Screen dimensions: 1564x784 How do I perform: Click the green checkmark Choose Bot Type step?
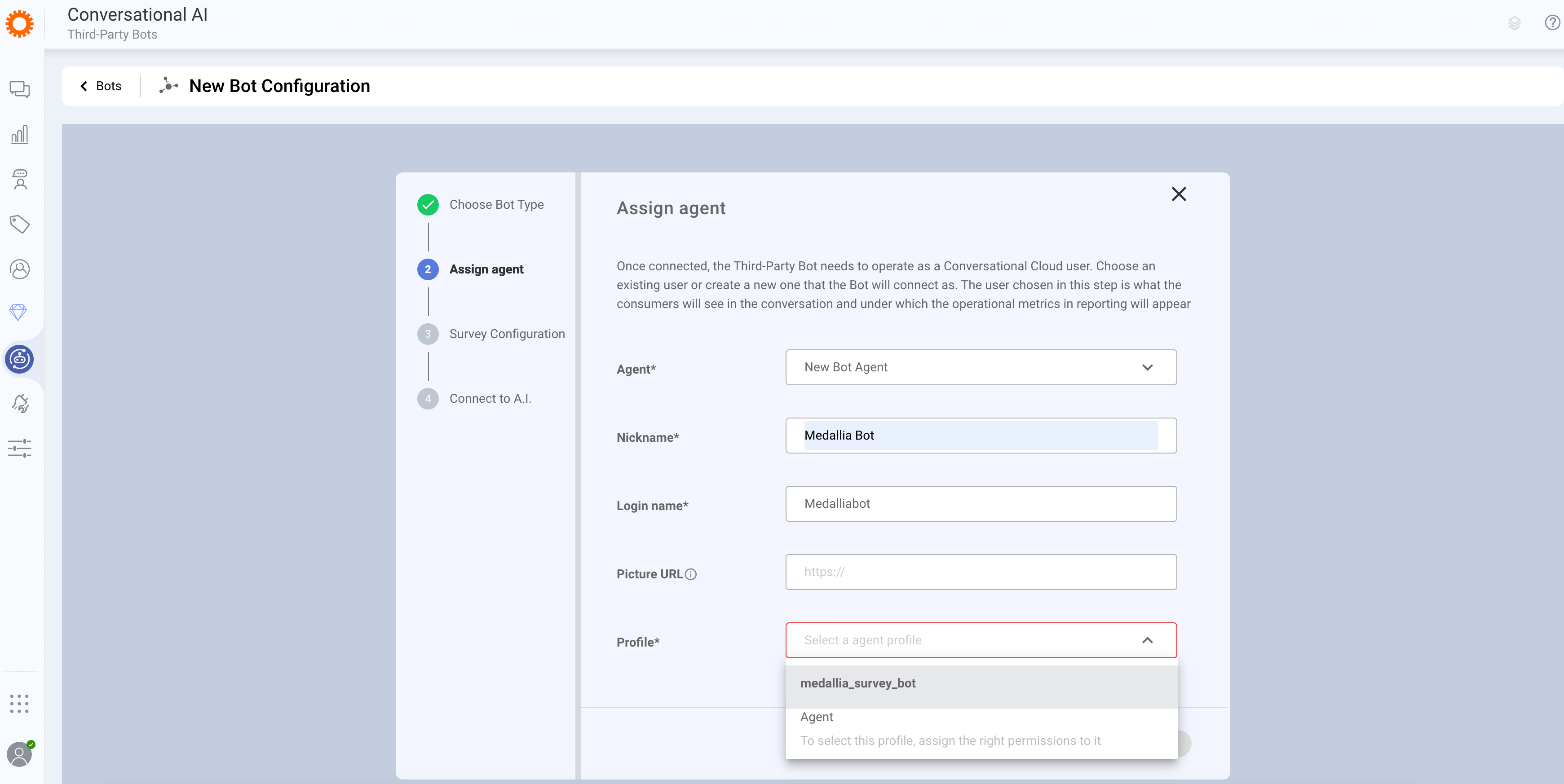tap(427, 204)
